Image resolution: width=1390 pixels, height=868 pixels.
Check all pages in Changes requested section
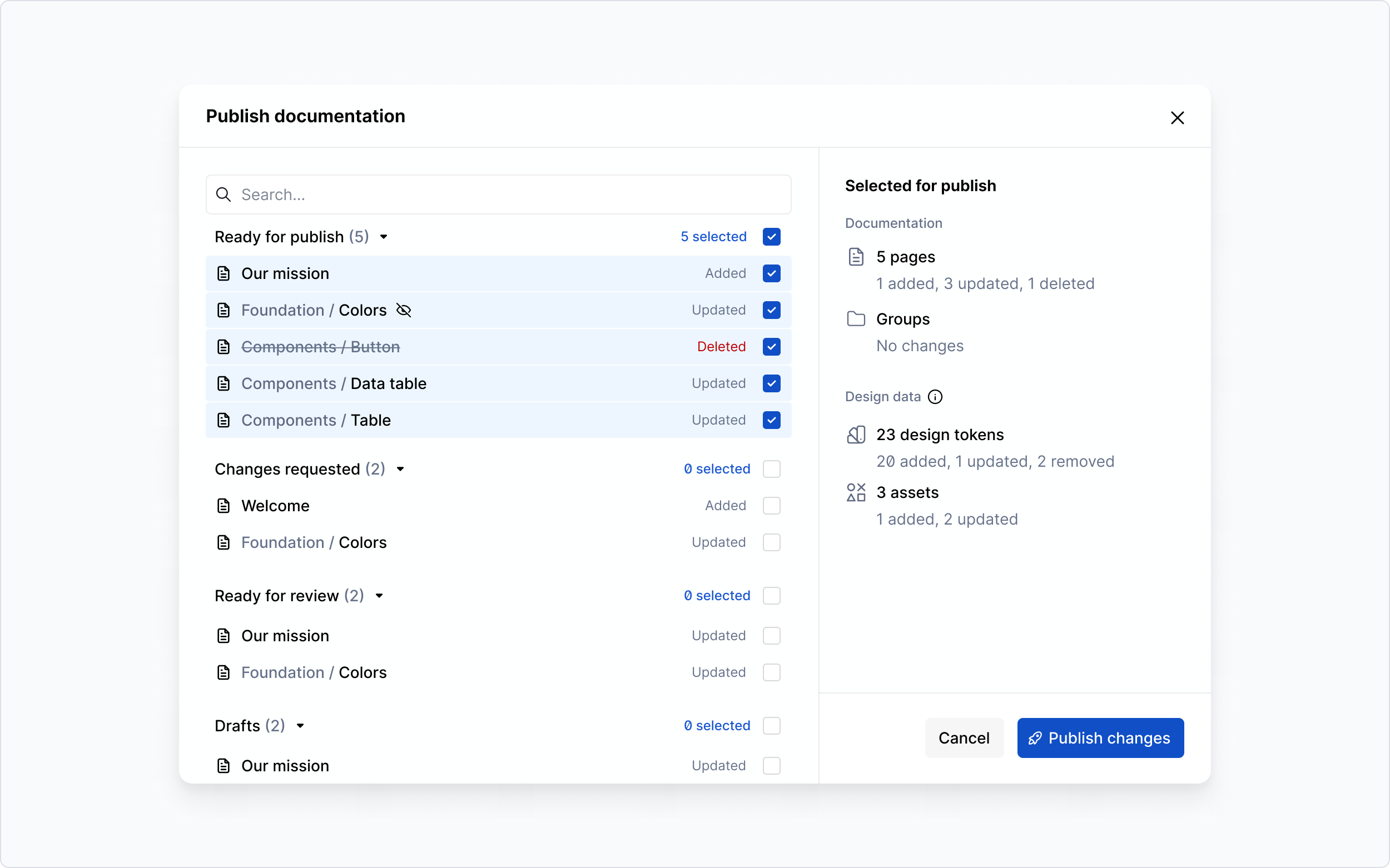(771, 469)
